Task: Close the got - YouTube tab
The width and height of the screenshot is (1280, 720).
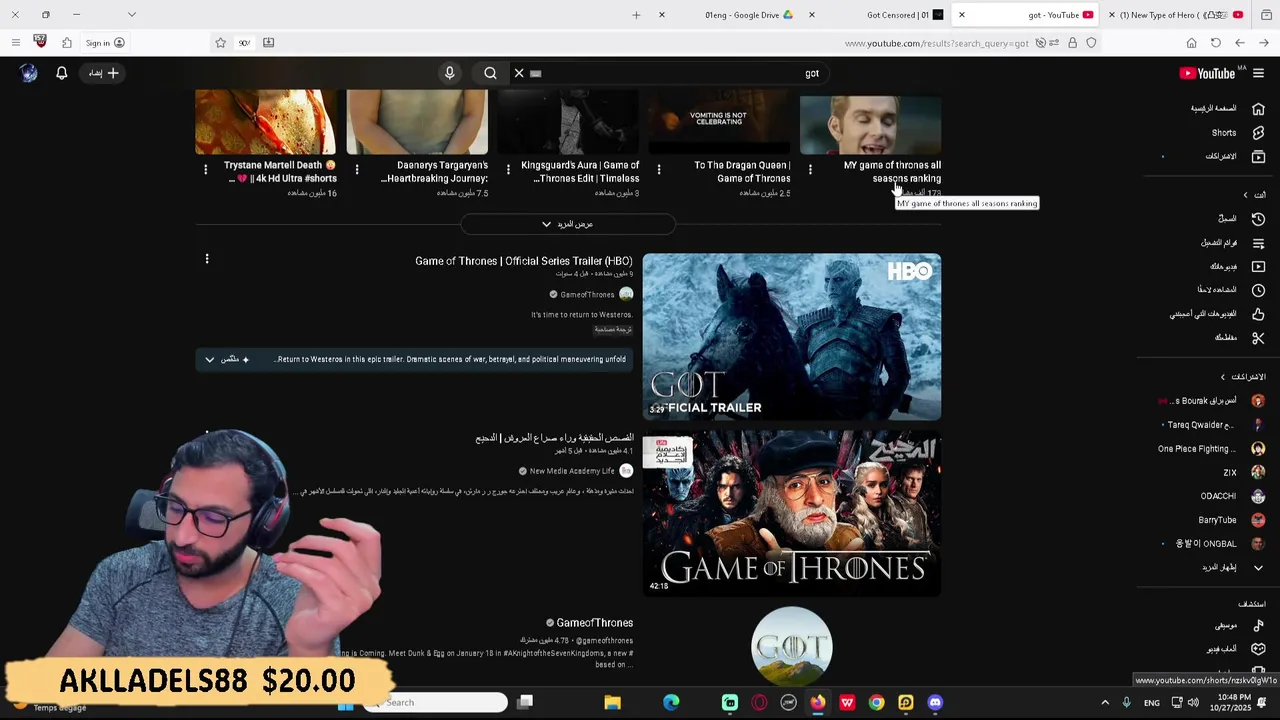Action: pyautogui.click(x=962, y=15)
